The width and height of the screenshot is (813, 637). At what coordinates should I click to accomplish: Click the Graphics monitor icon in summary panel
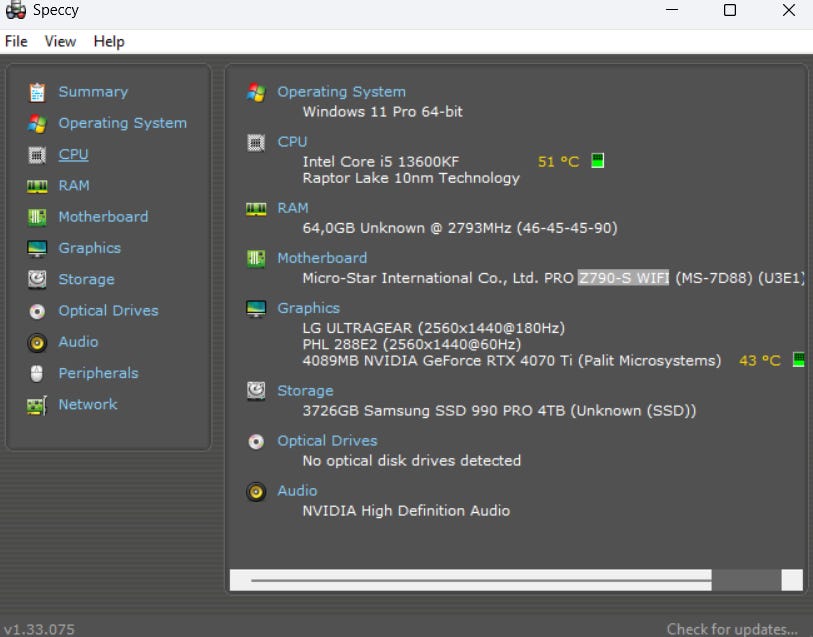click(256, 308)
